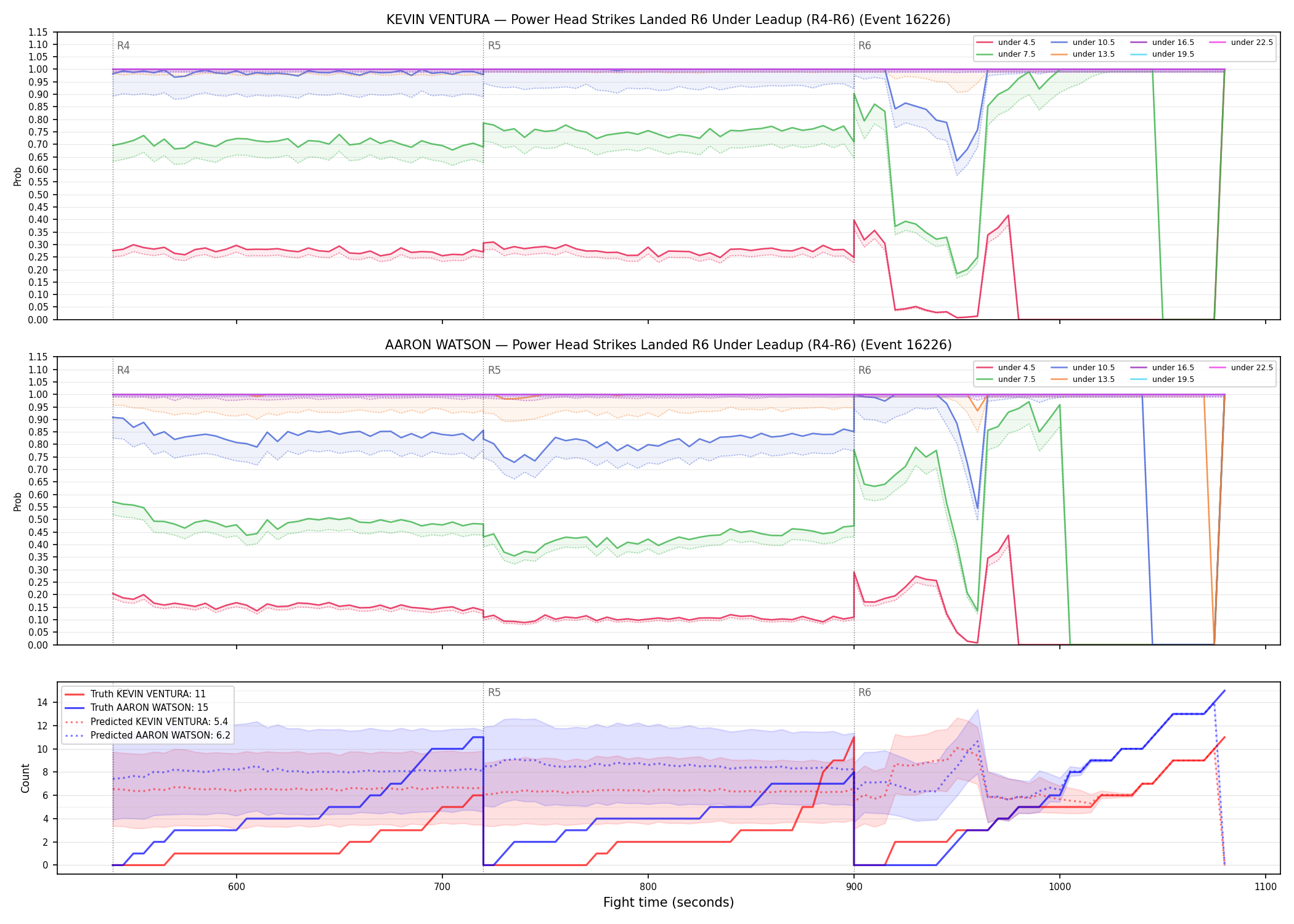Image resolution: width=1294 pixels, height=924 pixels.
Task: Click the 12 tick on the Count axis
Action: tap(43, 726)
